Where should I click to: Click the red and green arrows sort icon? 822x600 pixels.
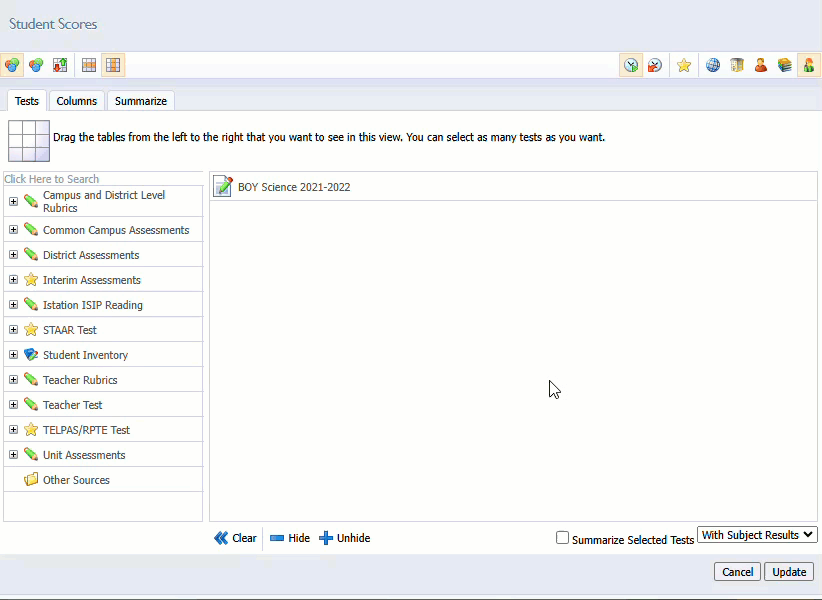pyautogui.click(x=60, y=65)
